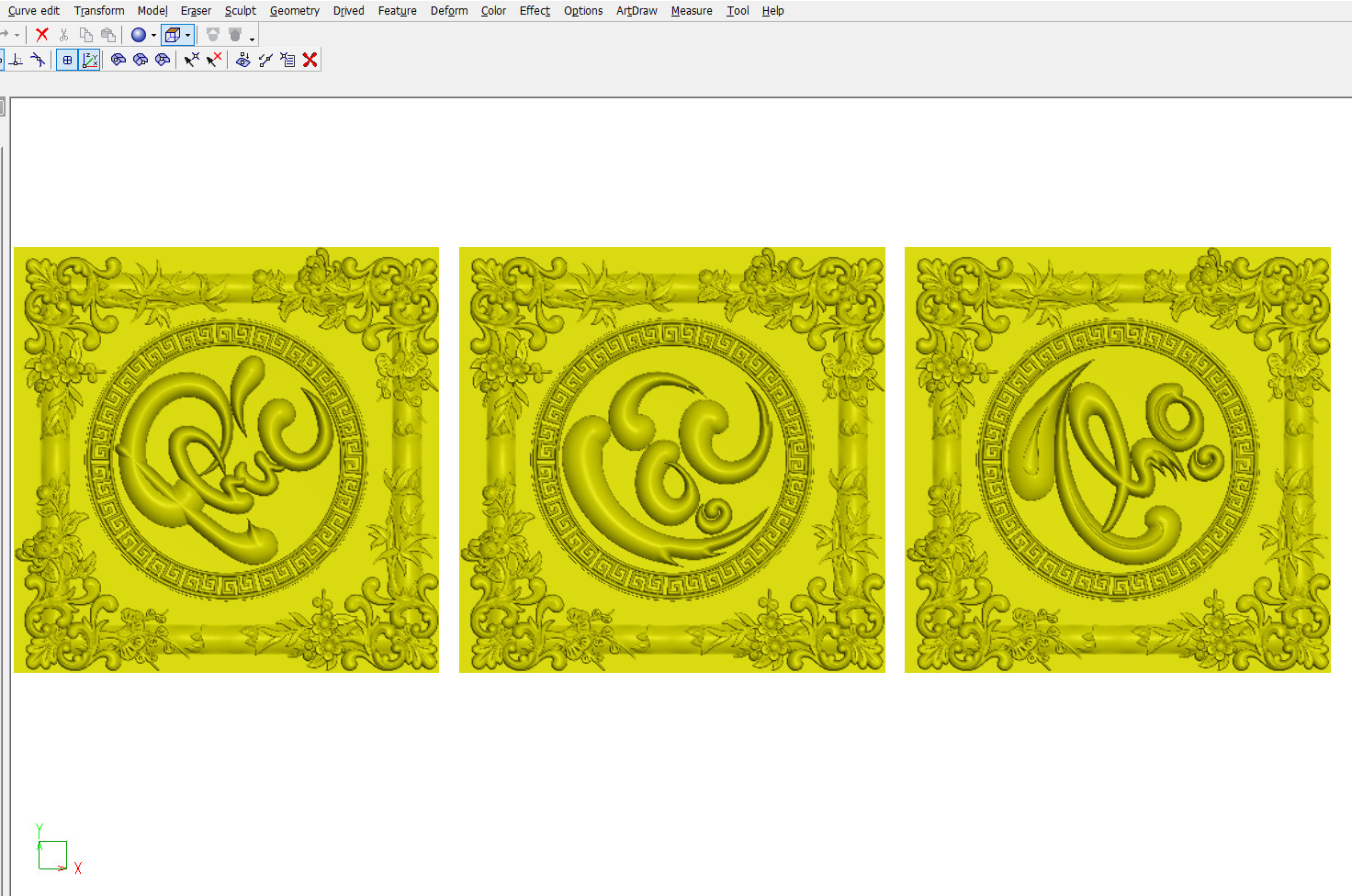The image size is (1352, 896).
Task: Click the red X delete icon in top toolbar
Action: pos(41,35)
